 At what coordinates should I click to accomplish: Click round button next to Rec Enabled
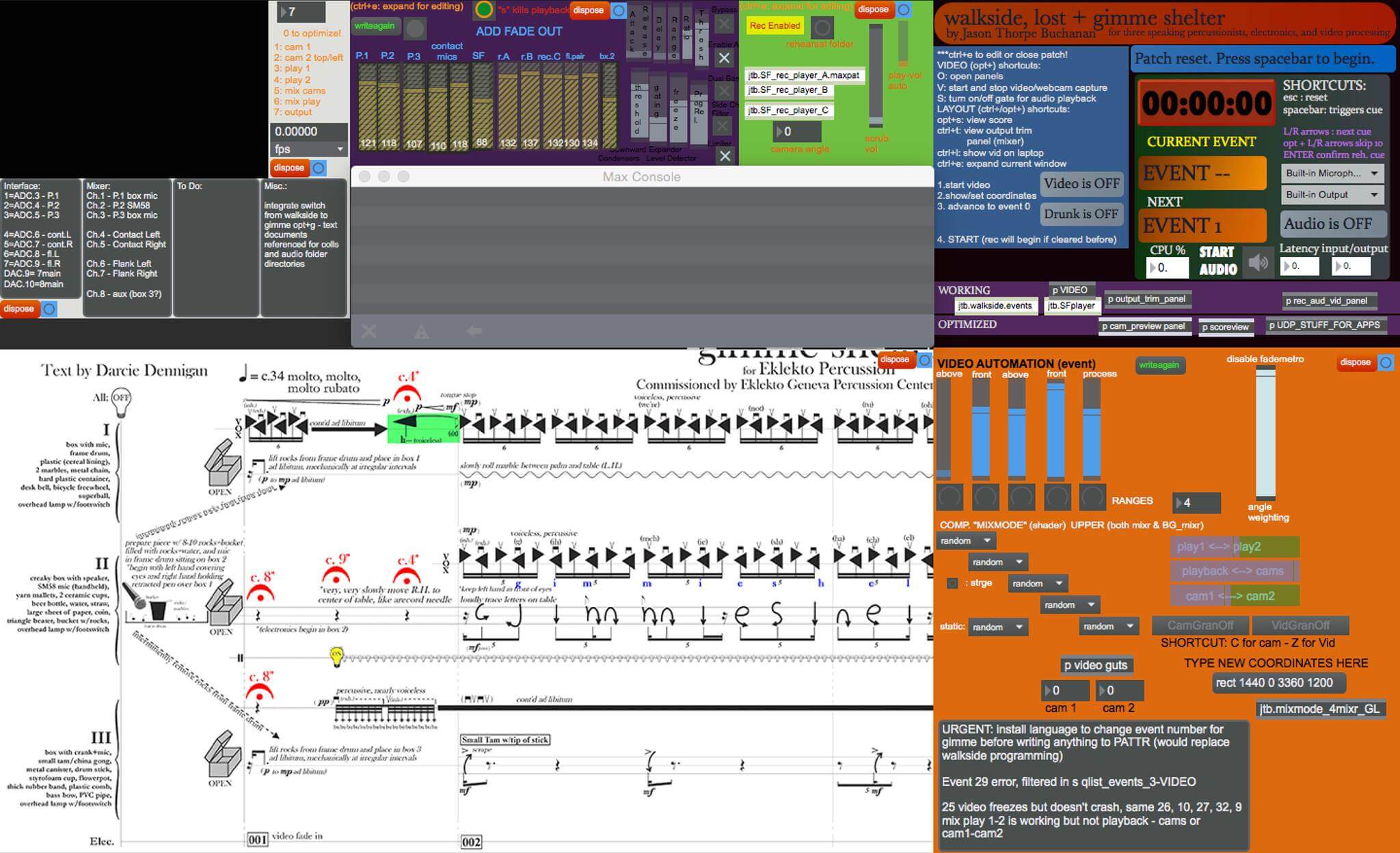(822, 27)
